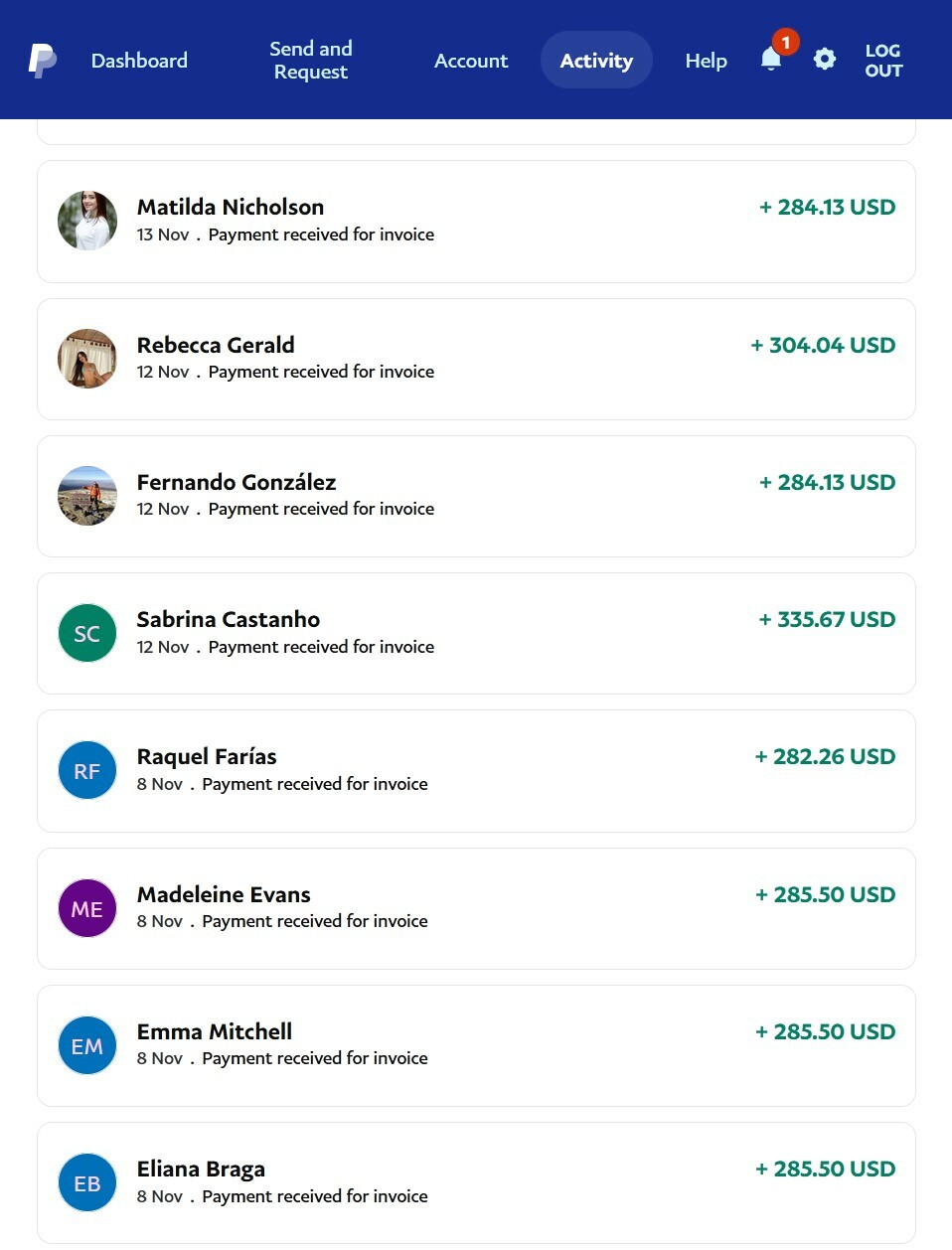Screen dimensions: 952x1250
Task: Open the notifications bell
Action: (x=771, y=60)
